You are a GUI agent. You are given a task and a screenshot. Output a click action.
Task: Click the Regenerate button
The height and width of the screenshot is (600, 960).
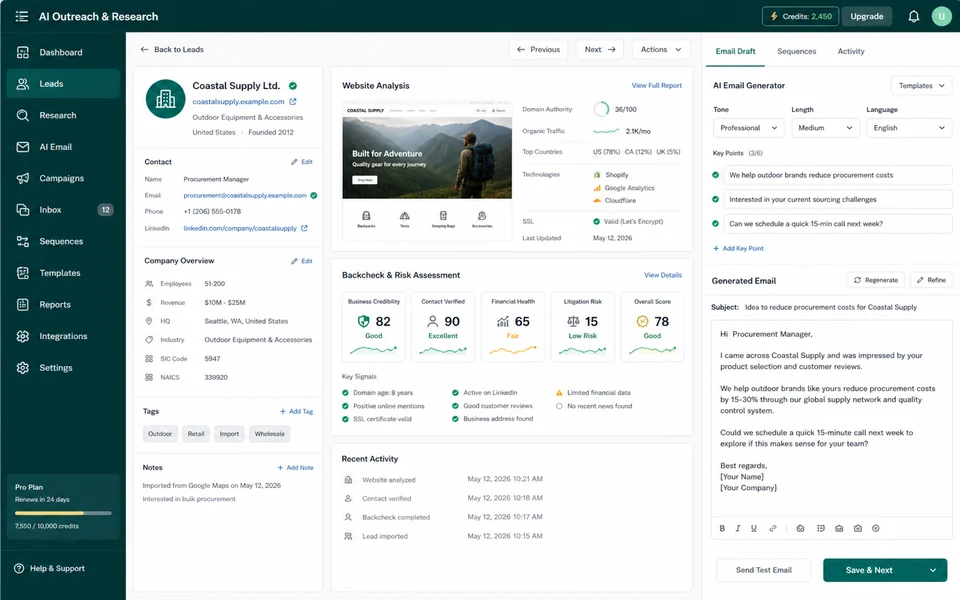876,280
